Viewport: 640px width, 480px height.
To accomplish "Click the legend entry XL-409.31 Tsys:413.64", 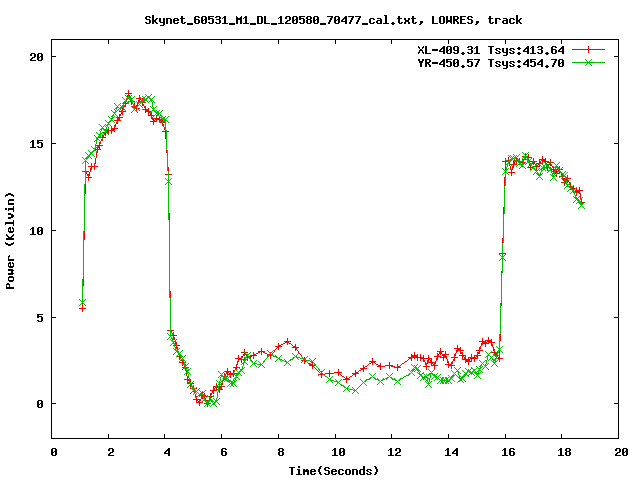I will pos(491,50).
